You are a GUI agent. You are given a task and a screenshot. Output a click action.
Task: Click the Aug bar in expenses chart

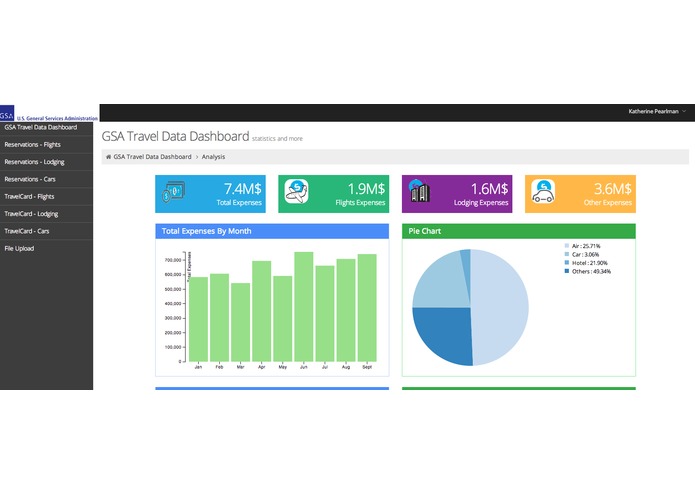click(346, 311)
